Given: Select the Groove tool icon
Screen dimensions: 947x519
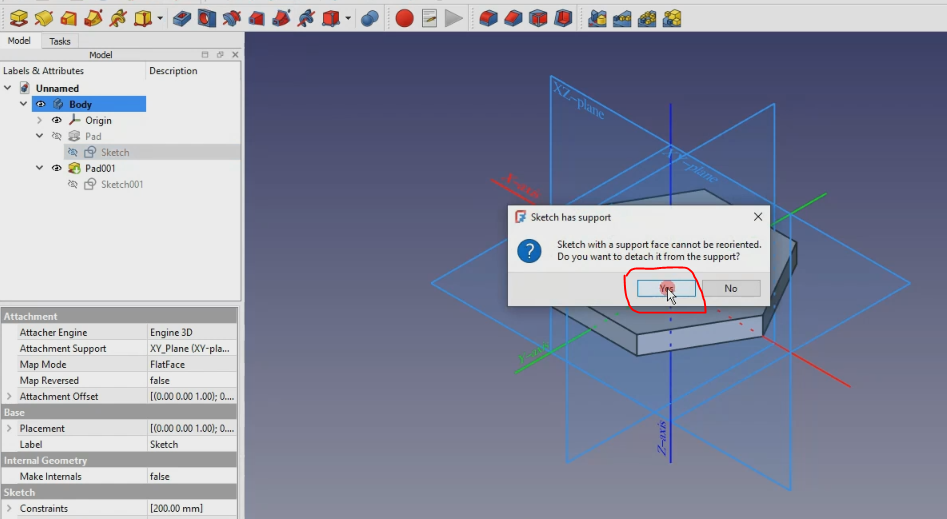Looking at the screenshot, I should point(231,19).
